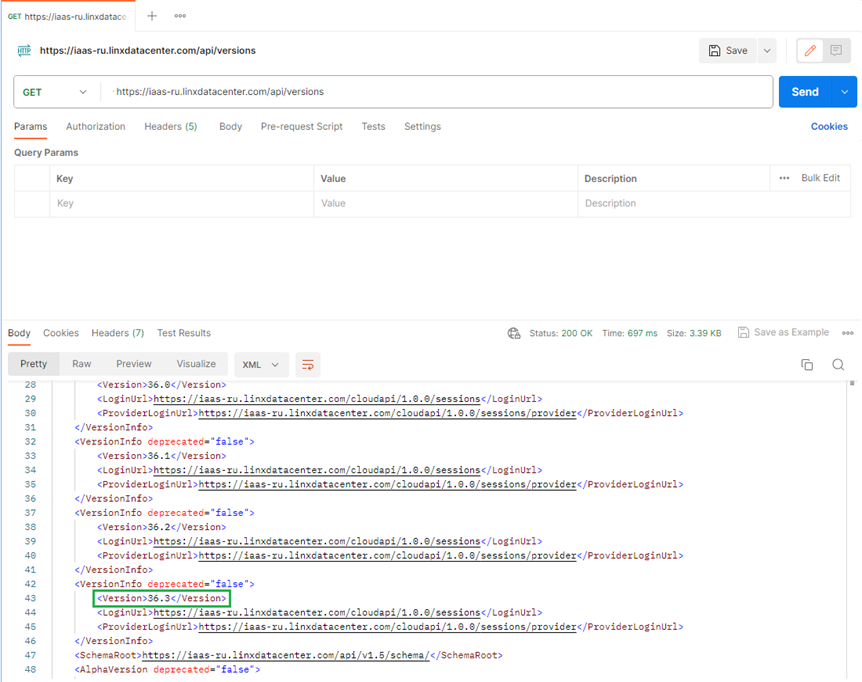Click the Time: 697 ms text
This screenshot has height=682, width=862.
[x=629, y=333]
